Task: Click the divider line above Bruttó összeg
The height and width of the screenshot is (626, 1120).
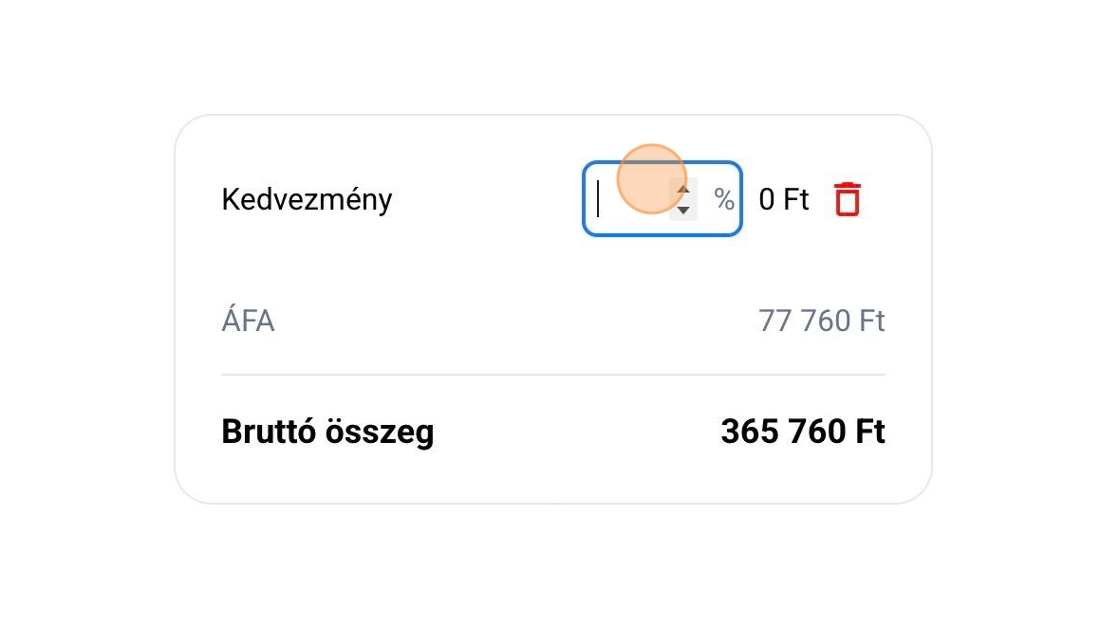Action: coord(553,375)
